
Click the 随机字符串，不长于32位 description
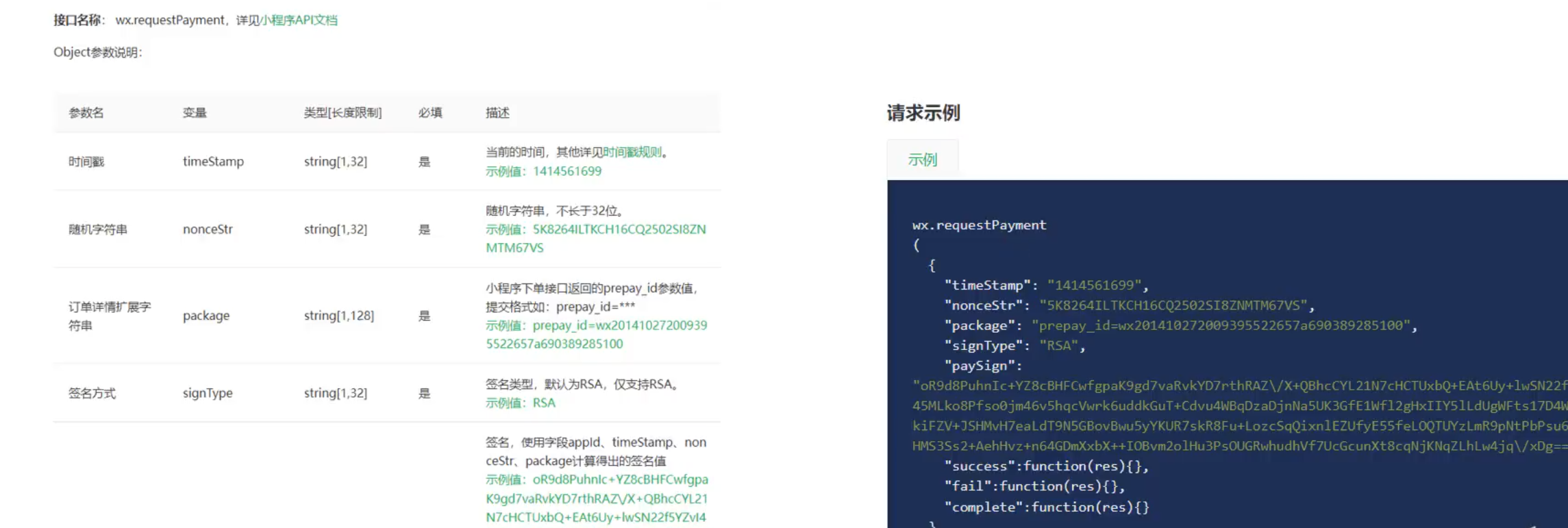(554, 211)
